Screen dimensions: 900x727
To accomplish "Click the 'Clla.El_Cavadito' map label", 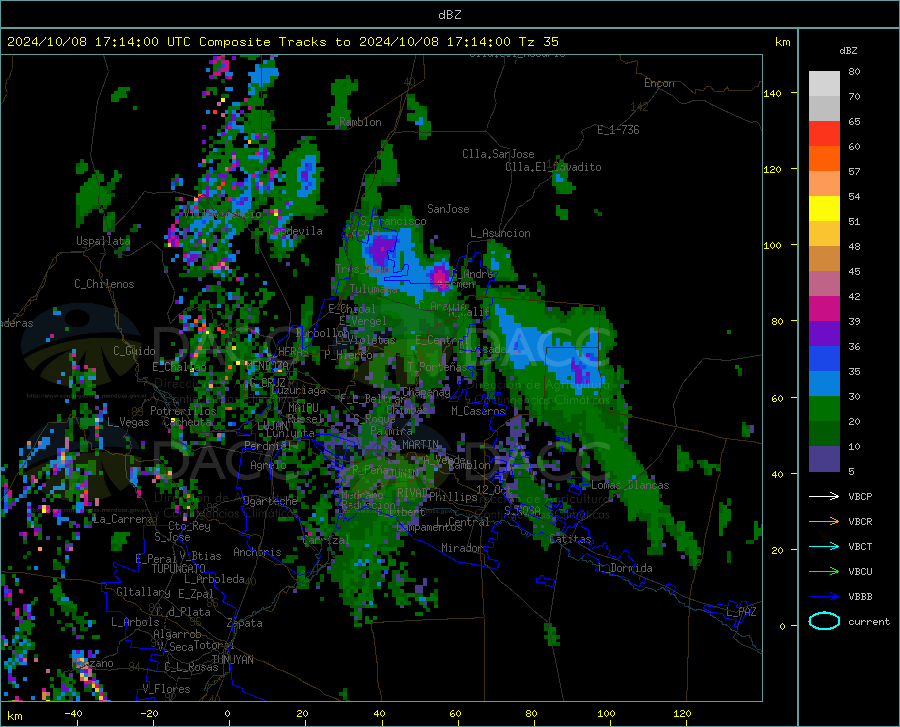I will [x=553, y=167].
